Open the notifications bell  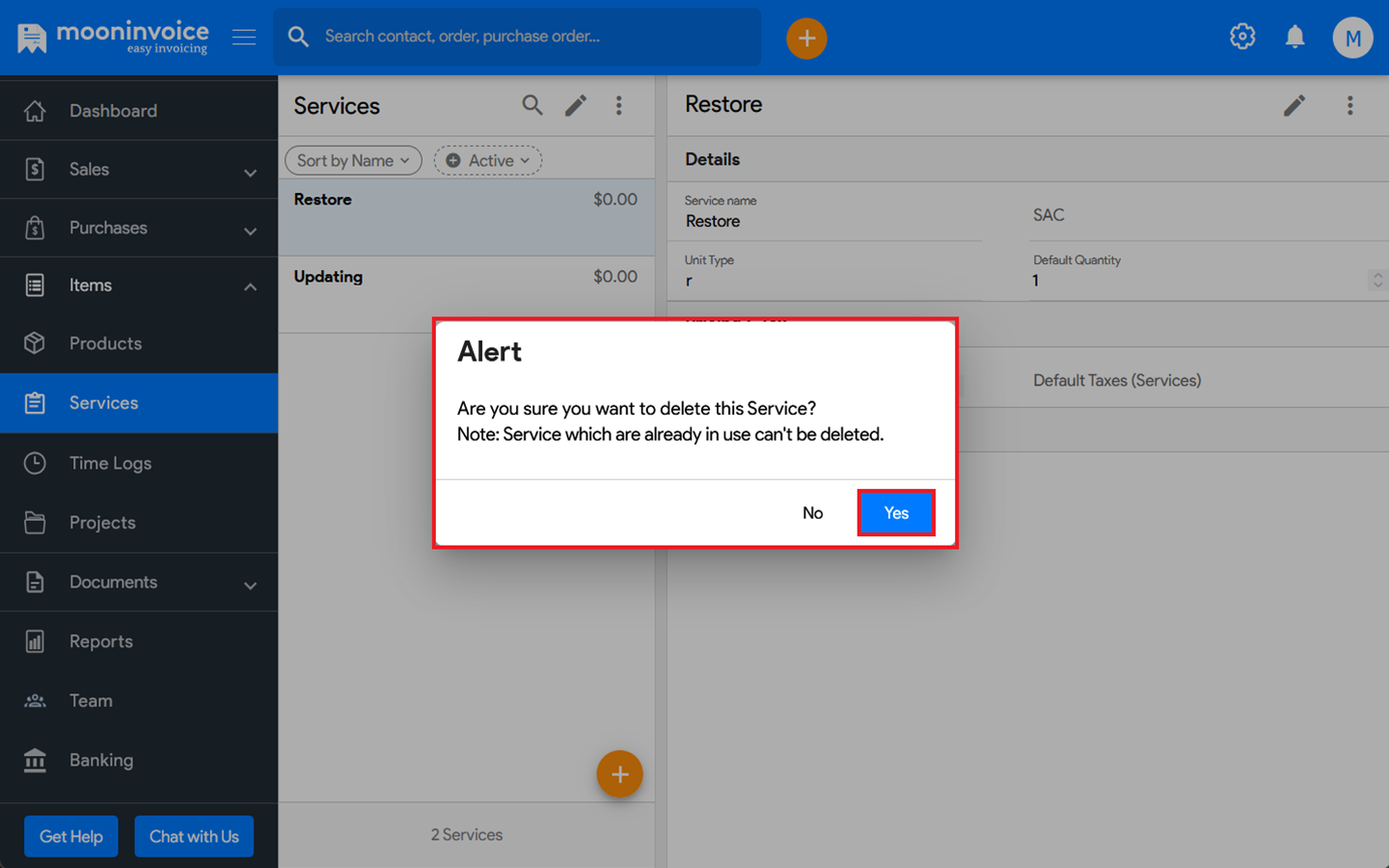[1294, 37]
